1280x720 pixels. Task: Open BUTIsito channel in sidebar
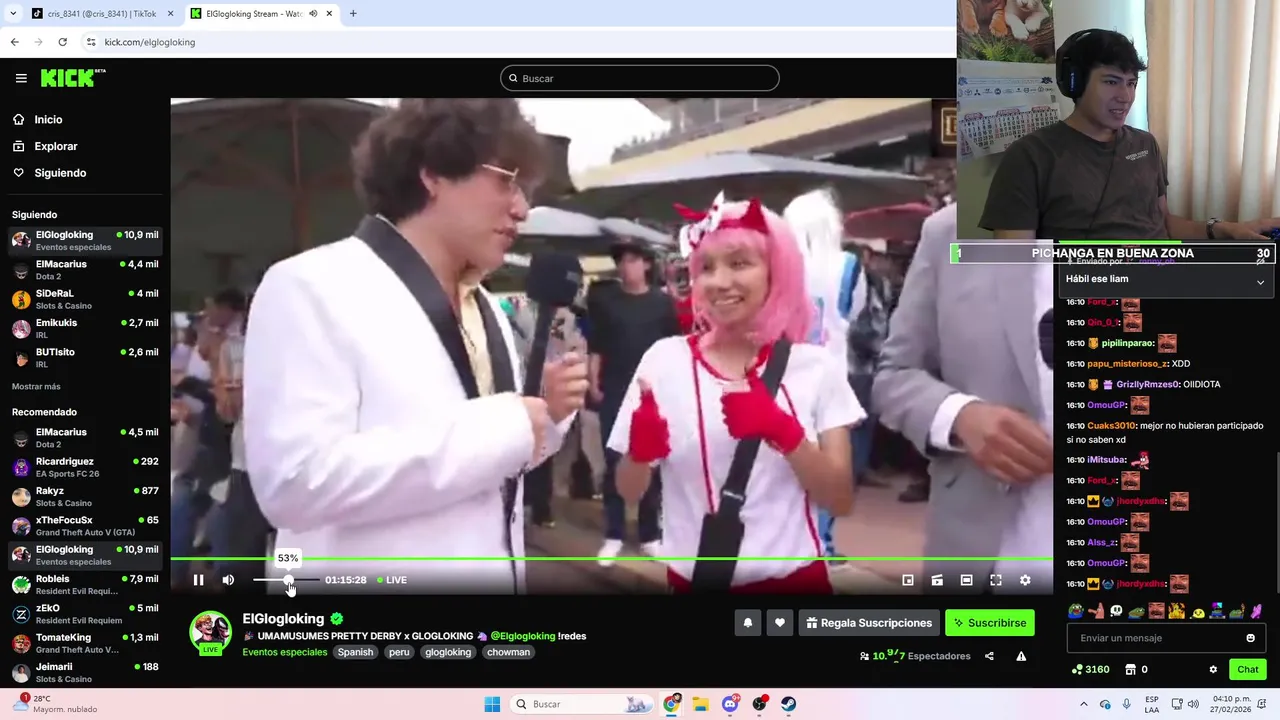85,358
